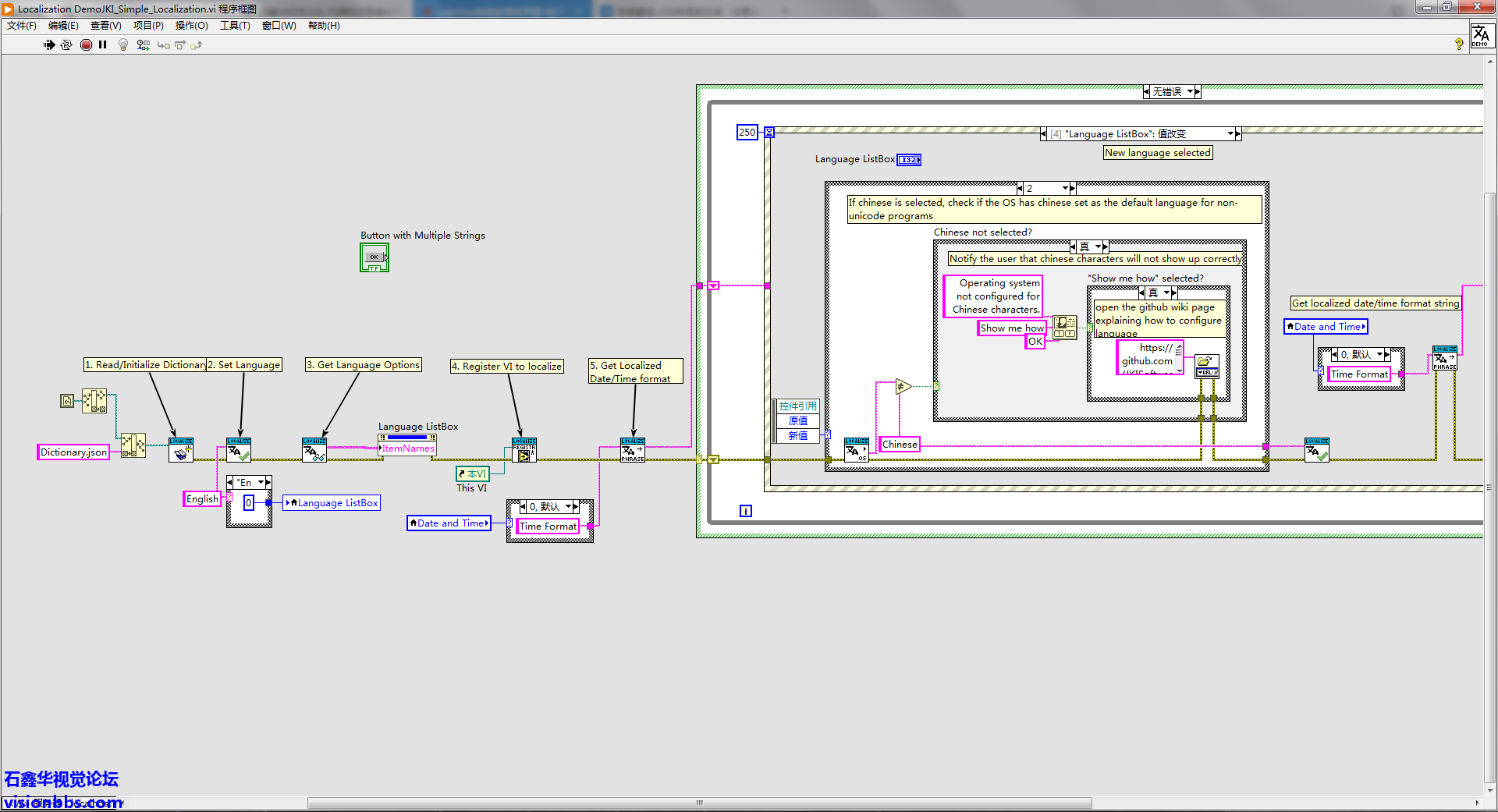This screenshot has width=1498, height=812.
Task: Expand the "En" case selector dropdown
Action: [x=261, y=483]
